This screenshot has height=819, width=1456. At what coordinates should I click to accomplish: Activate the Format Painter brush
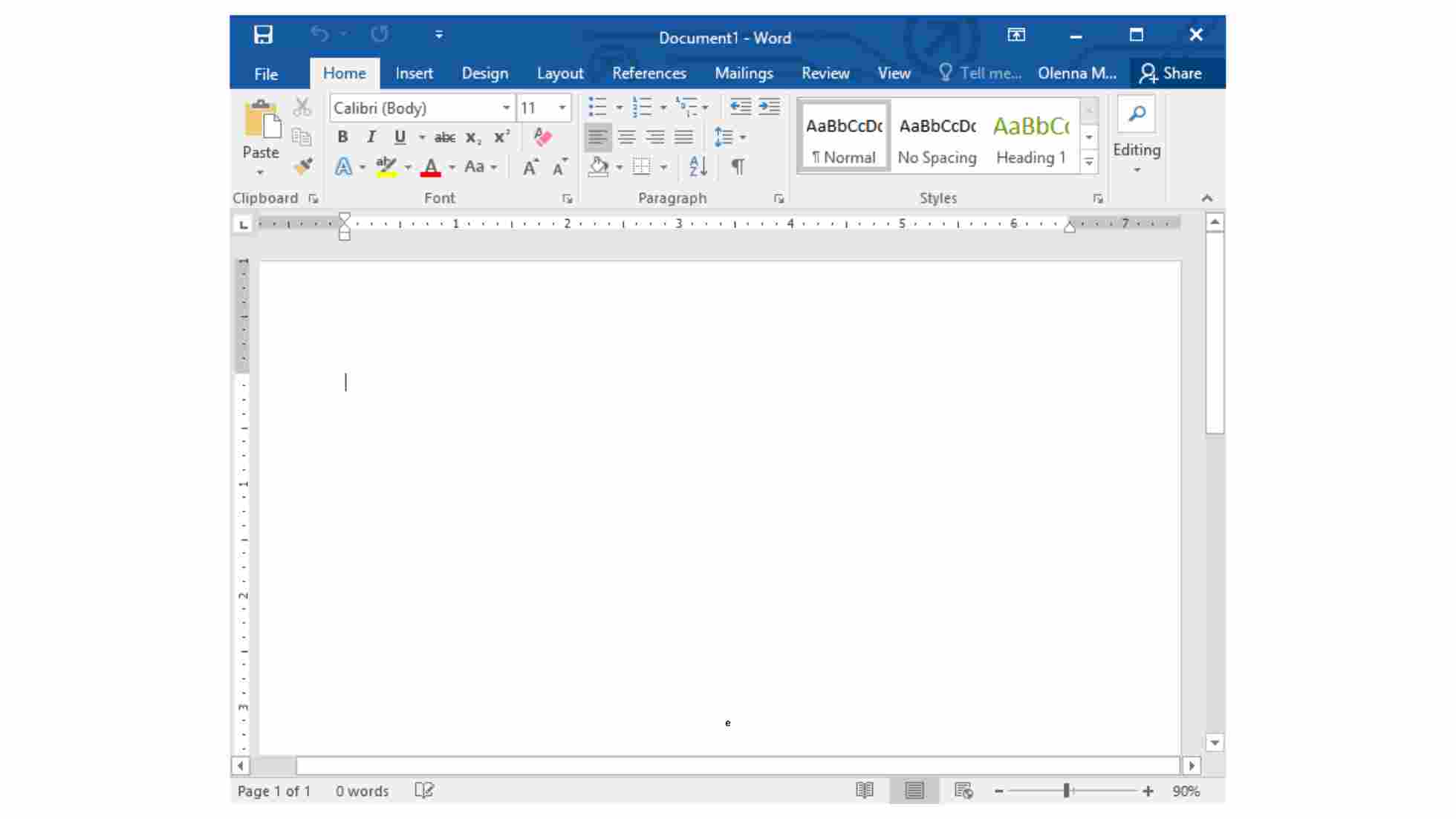[x=302, y=166]
